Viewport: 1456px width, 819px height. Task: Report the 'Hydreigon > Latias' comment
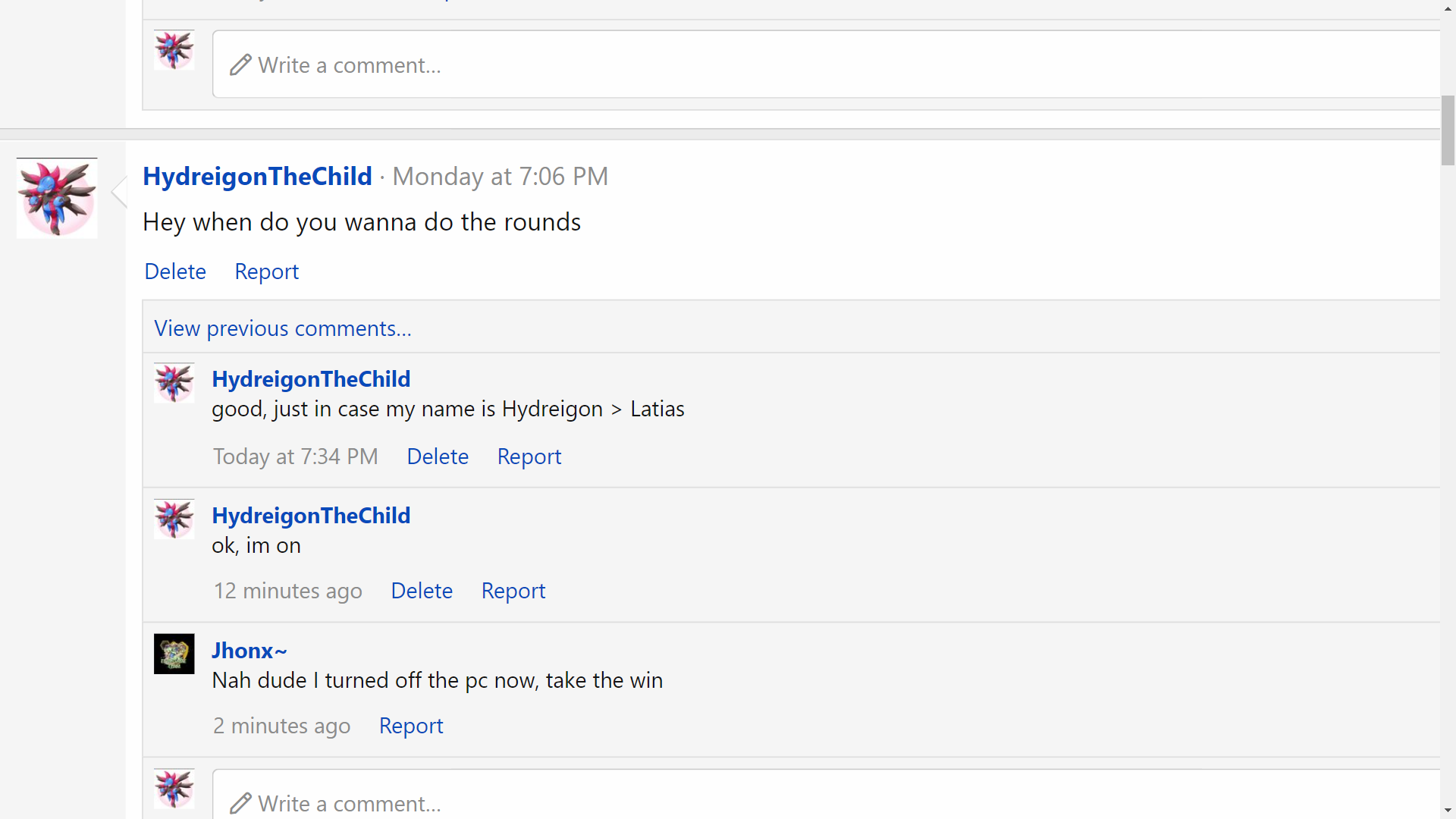(x=529, y=457)
